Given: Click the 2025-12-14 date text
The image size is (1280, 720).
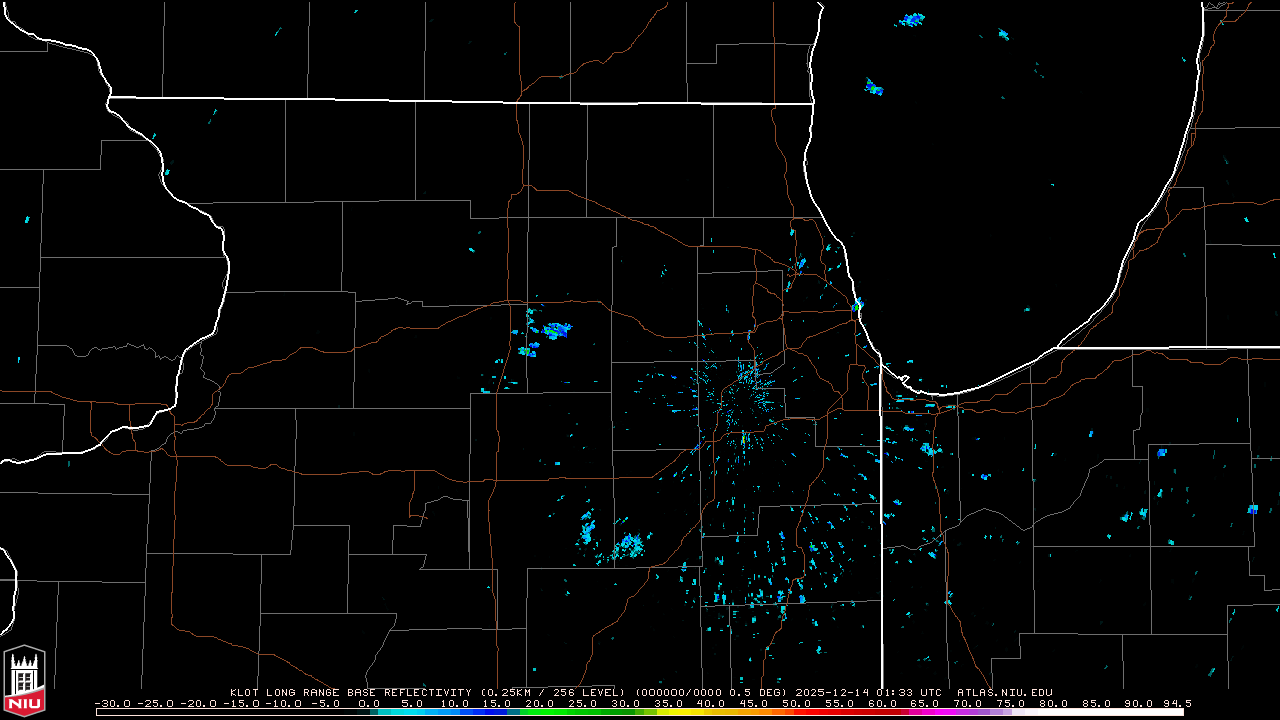Looking at the screenshot, I should 833,692.
